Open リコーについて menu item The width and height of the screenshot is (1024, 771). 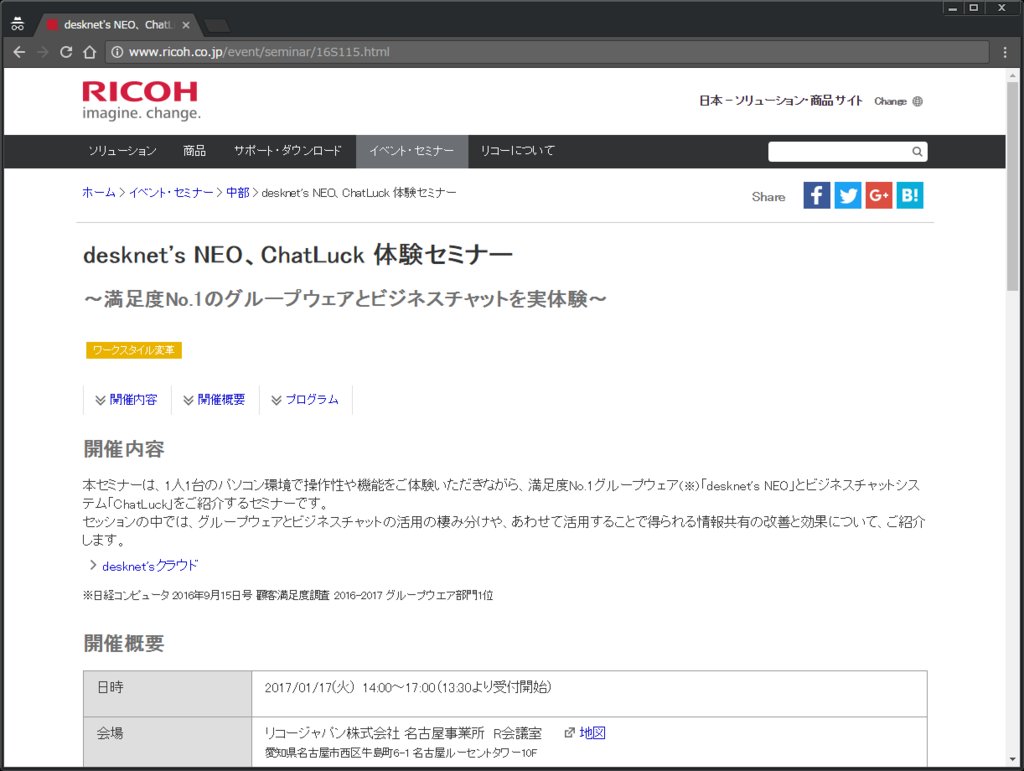[x=517, y=151]
